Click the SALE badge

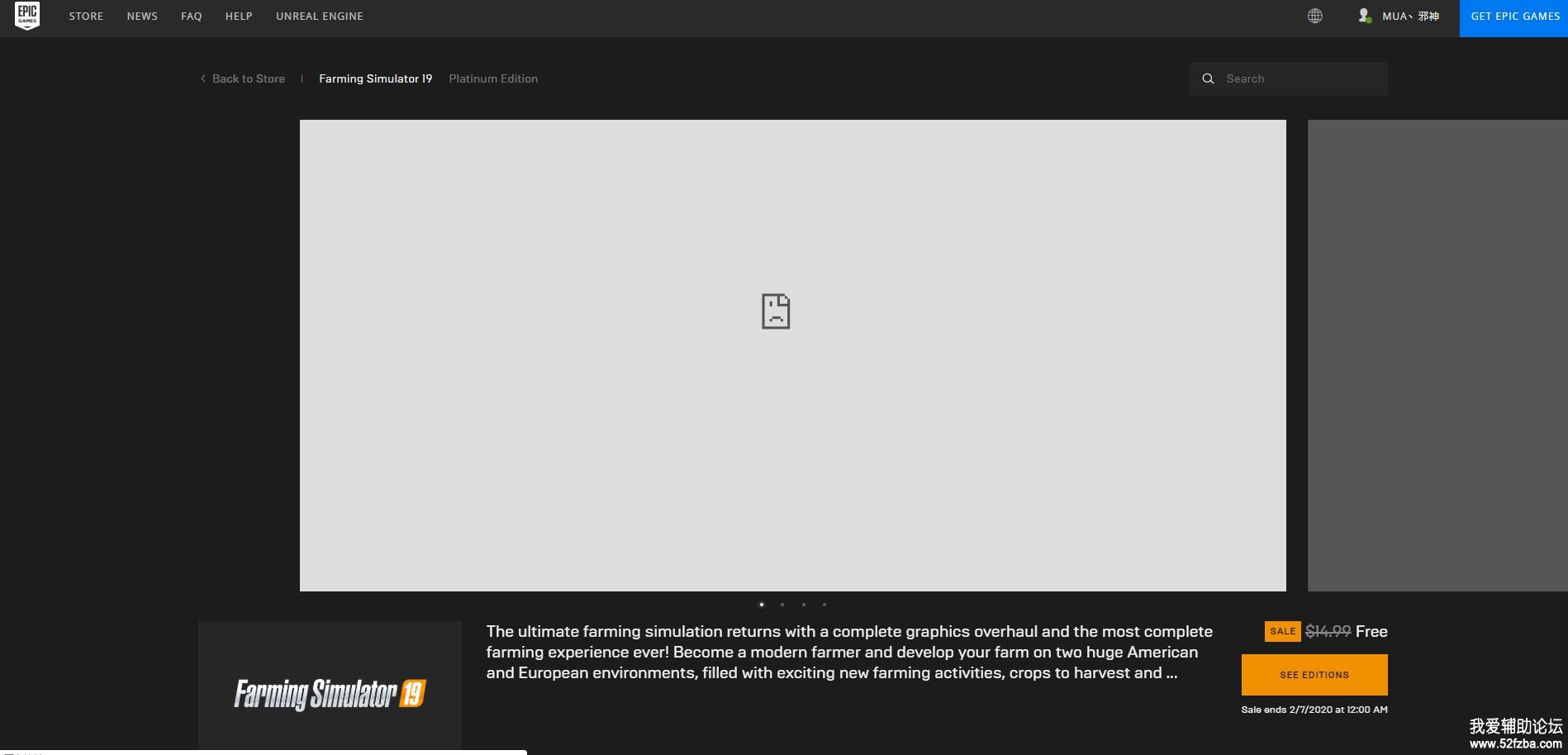1283,631
